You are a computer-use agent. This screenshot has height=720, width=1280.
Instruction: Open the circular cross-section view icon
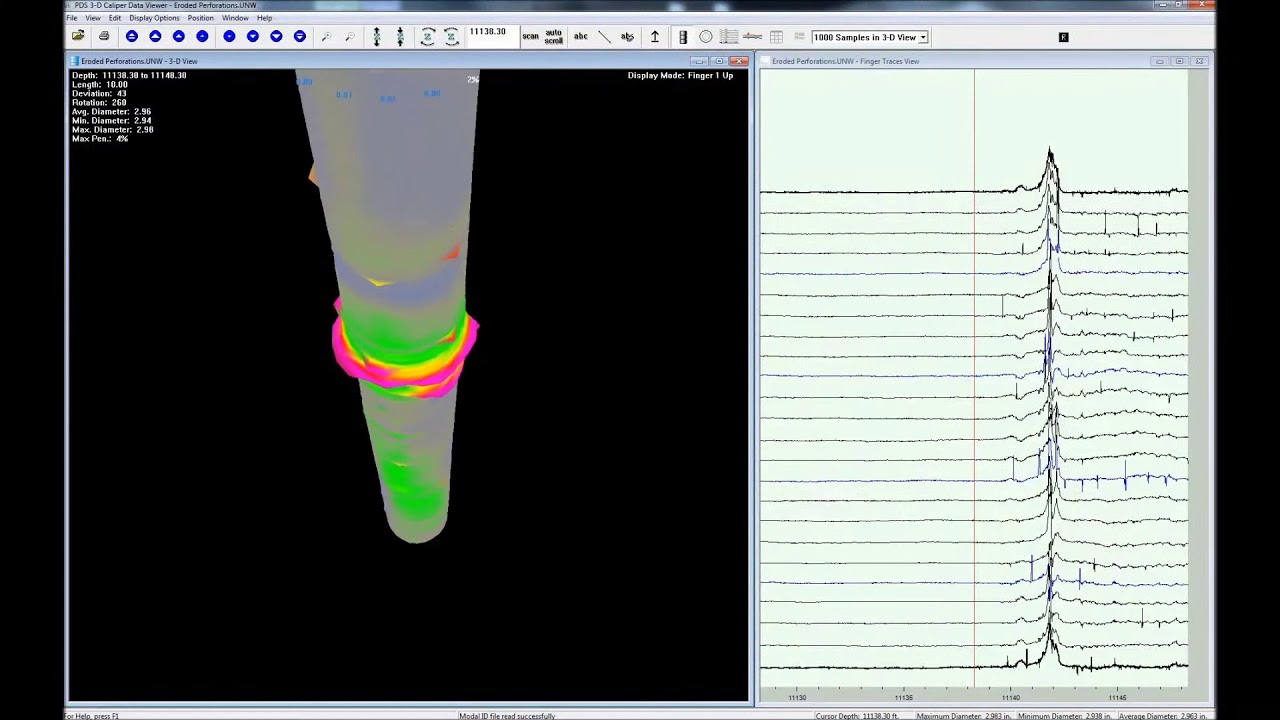(706, 37)
